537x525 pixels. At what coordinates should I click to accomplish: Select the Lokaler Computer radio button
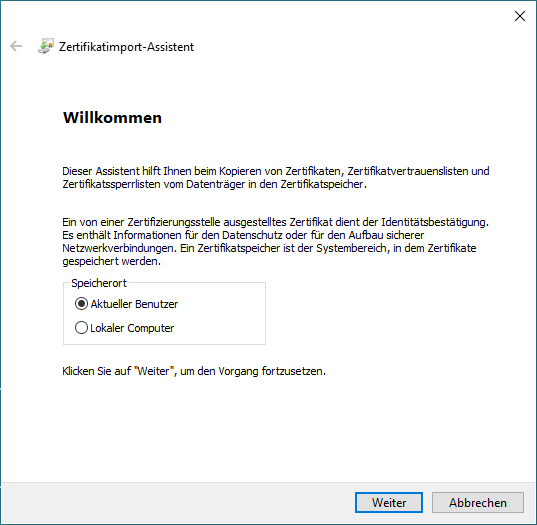point(81,328)
